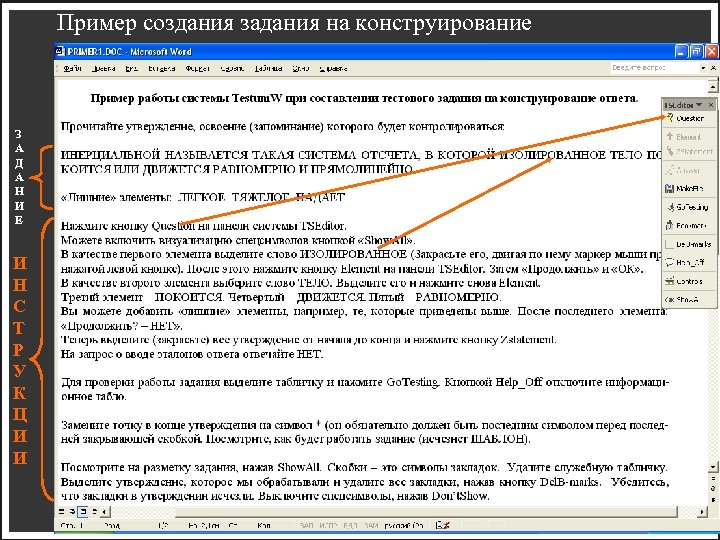Click the word ШАБЛОН in the document

498,439
